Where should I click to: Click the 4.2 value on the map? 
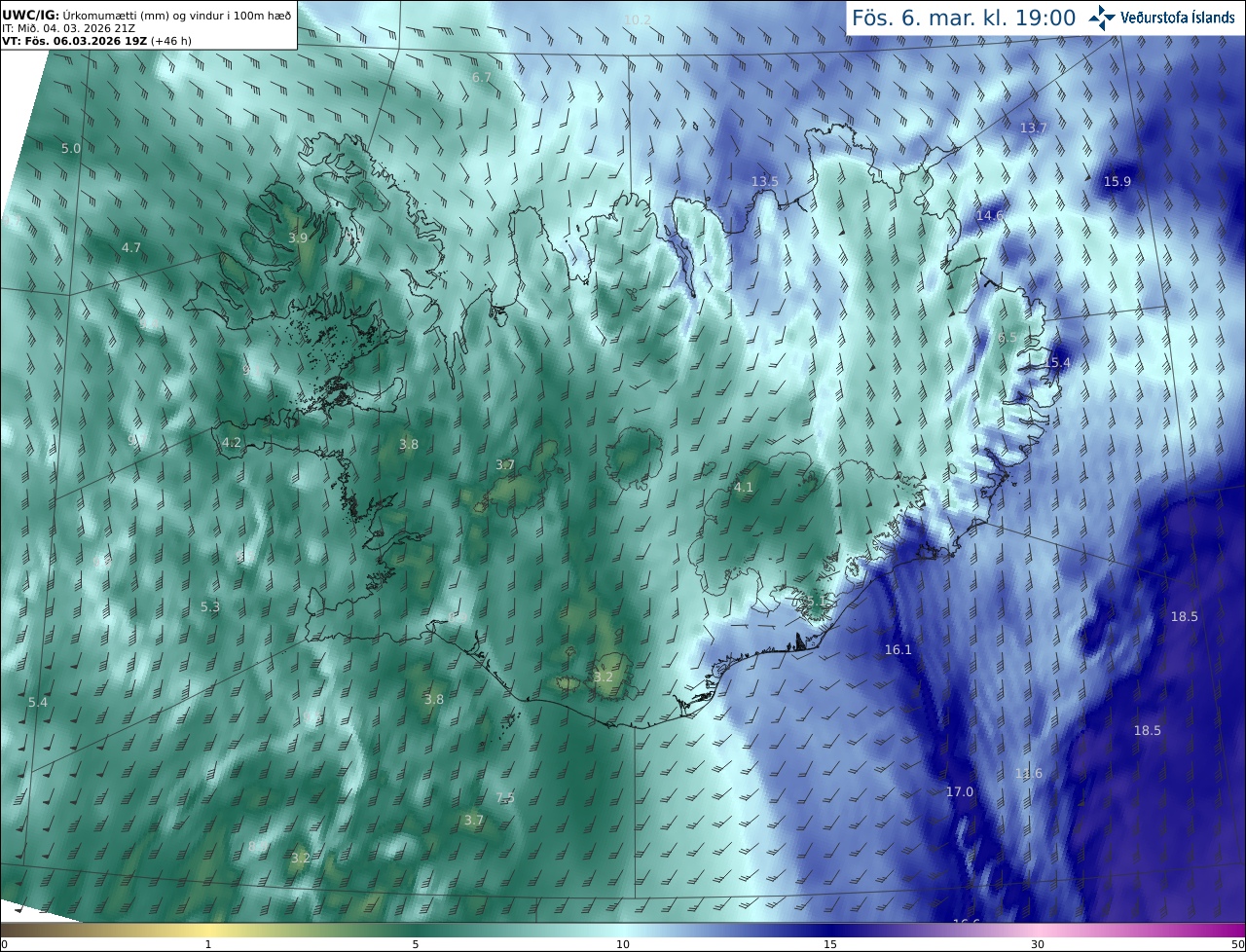pyautogui.click(x=232, y=442)
